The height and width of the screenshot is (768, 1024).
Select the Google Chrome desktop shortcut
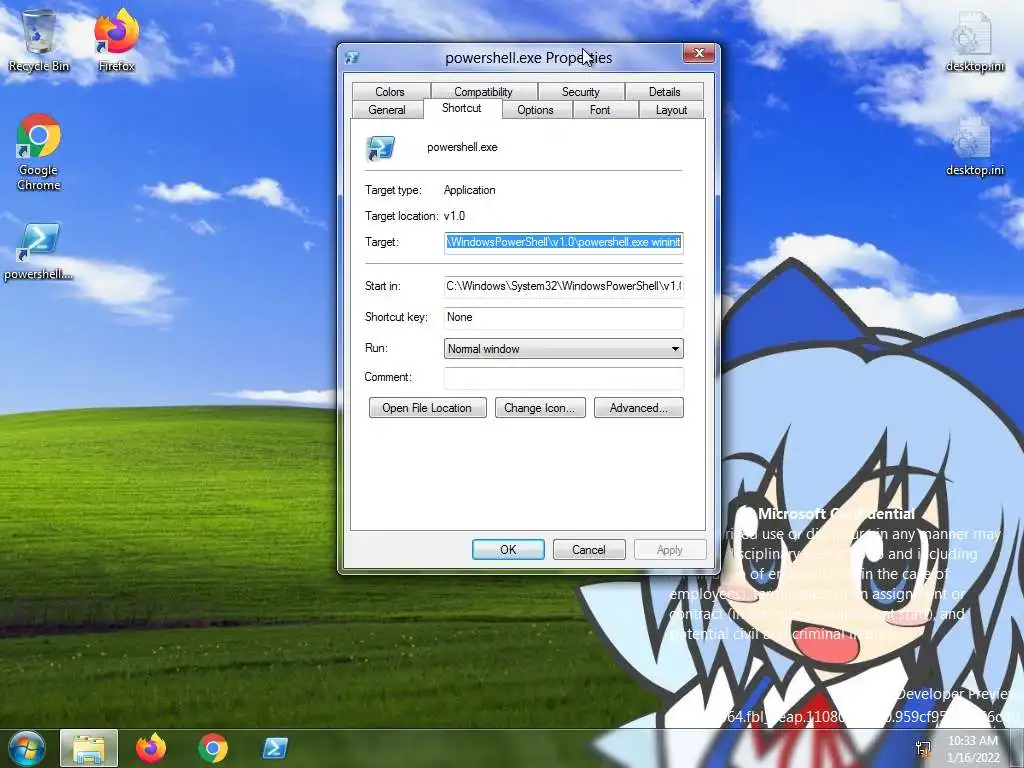click(x=39, y=152)
